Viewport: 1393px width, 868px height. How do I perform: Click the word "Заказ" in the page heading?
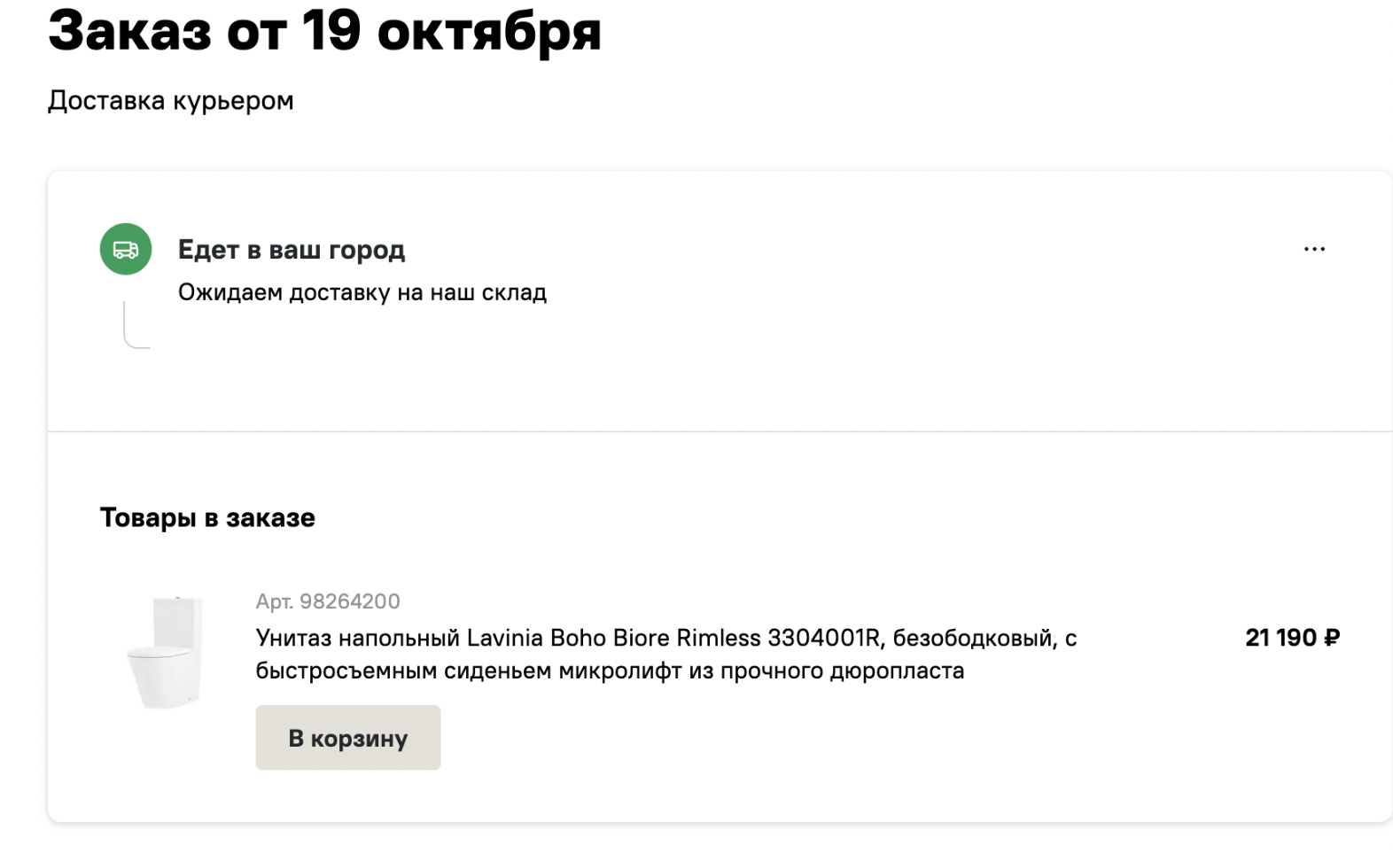(129, 31)
